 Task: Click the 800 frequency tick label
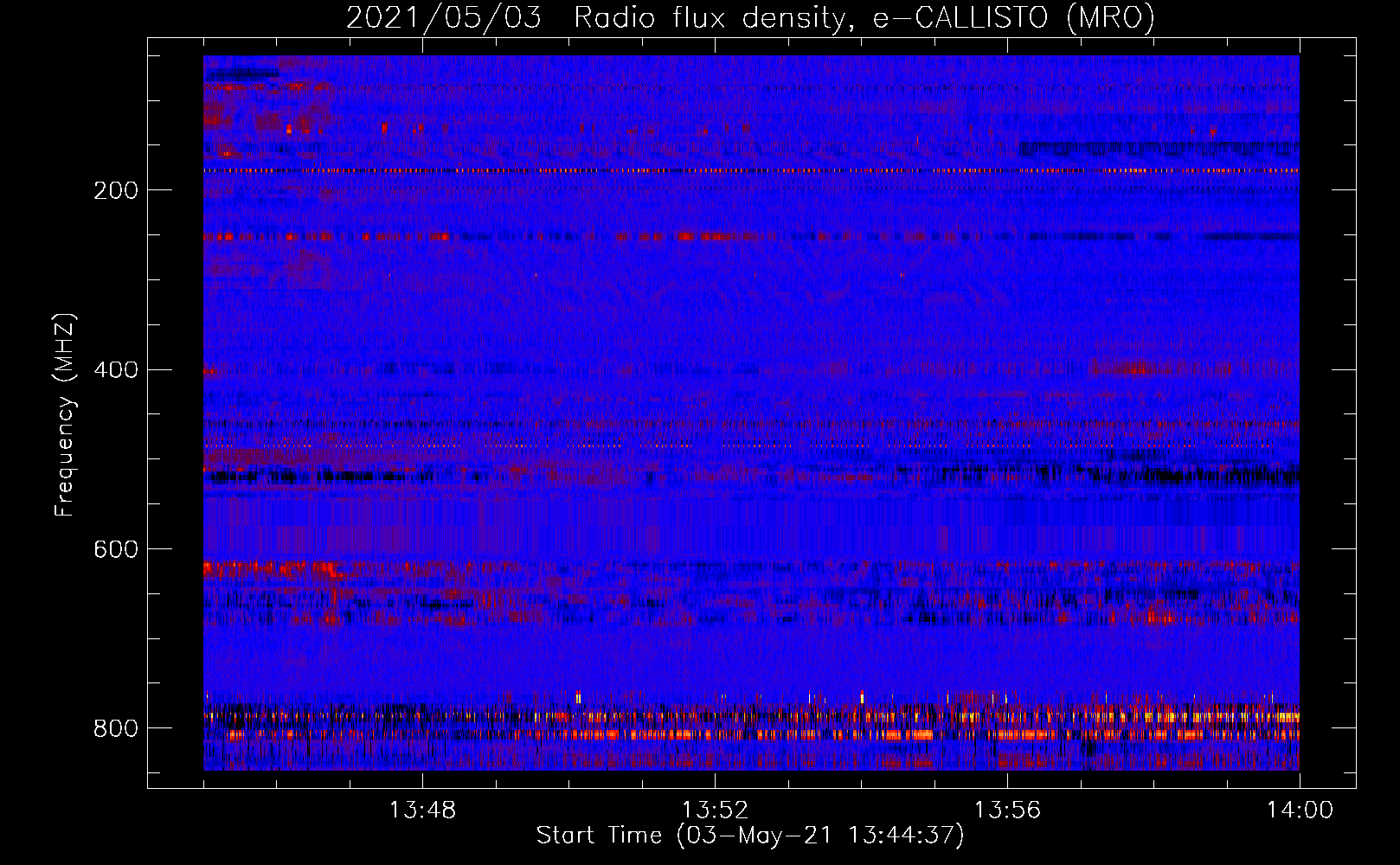(x=116, y=729)
